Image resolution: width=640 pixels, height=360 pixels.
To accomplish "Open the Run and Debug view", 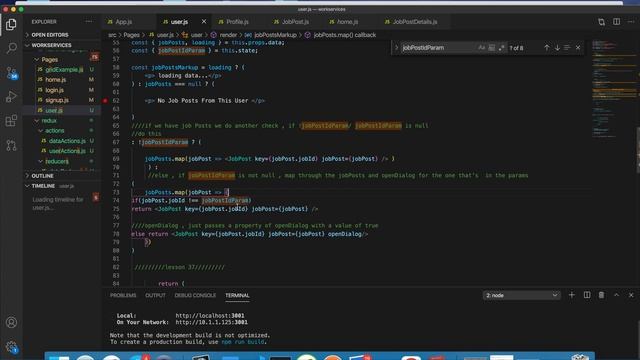I will 11,97.
